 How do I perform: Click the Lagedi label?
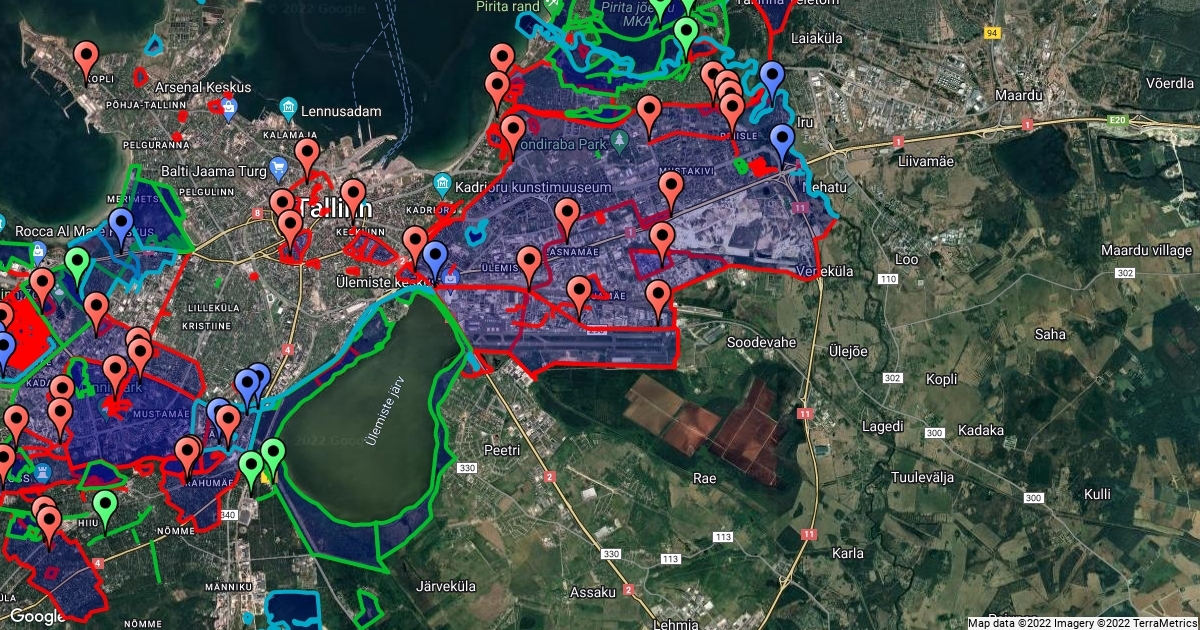click(883, 426)
